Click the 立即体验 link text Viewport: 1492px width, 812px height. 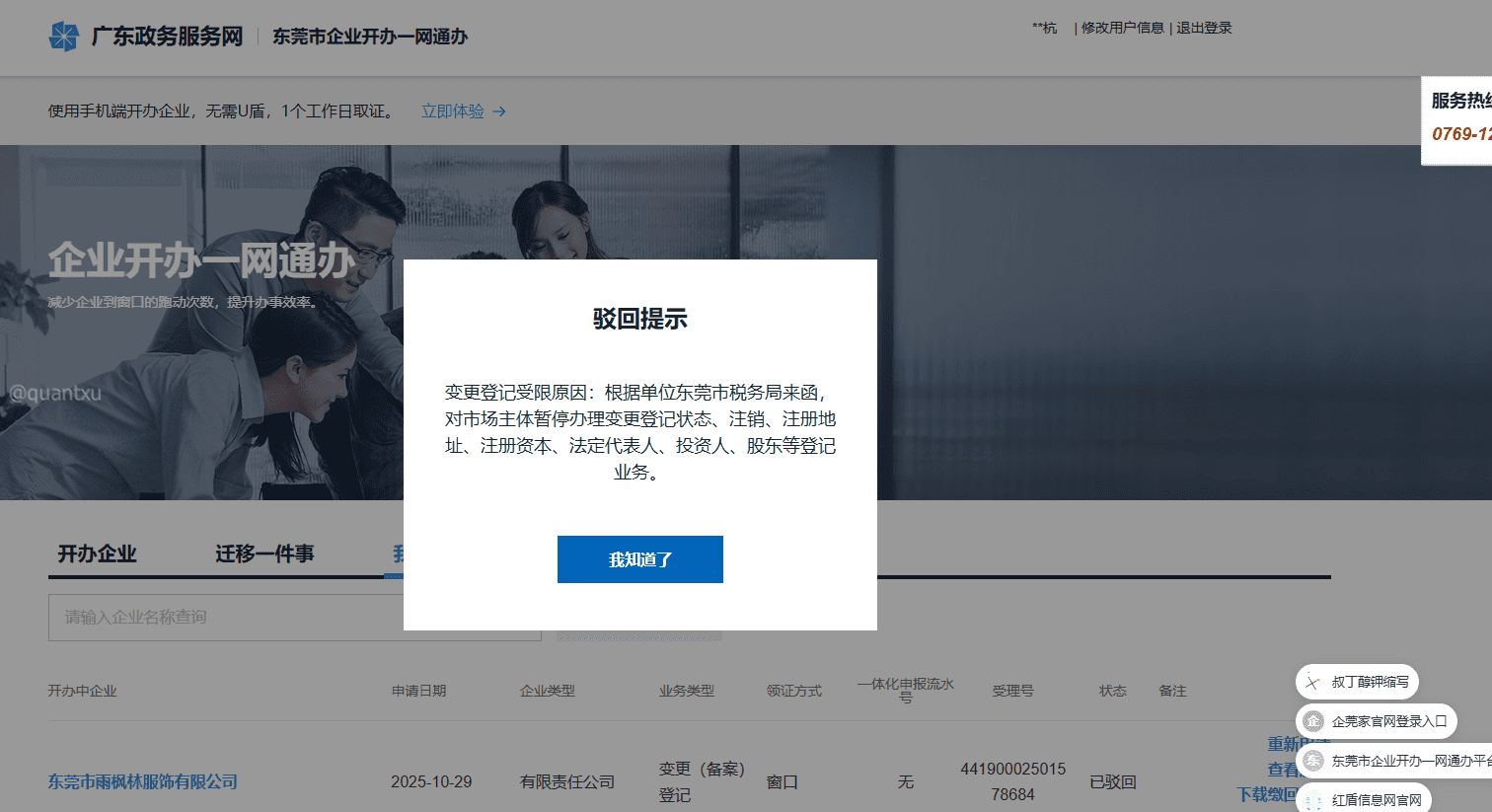453,111
